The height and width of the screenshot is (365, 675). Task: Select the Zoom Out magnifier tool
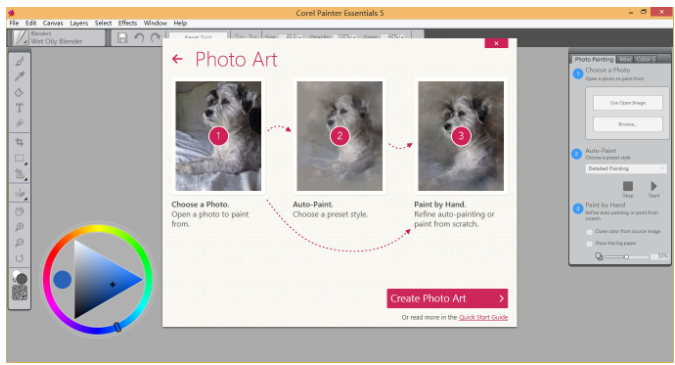(x=19, y=243)
